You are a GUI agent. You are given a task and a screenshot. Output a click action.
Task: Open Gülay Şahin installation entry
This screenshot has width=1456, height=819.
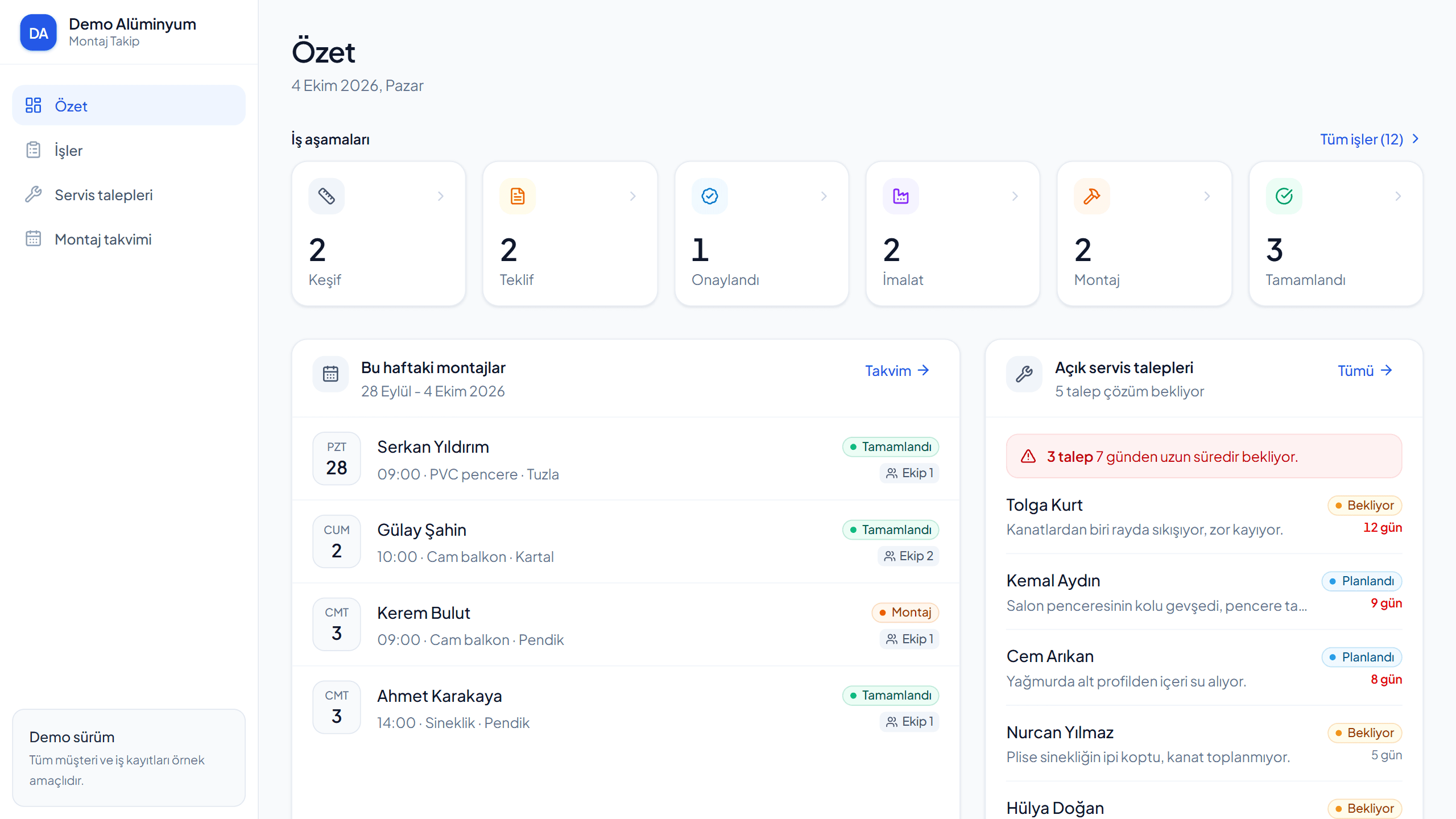click(x=626, y=541)
